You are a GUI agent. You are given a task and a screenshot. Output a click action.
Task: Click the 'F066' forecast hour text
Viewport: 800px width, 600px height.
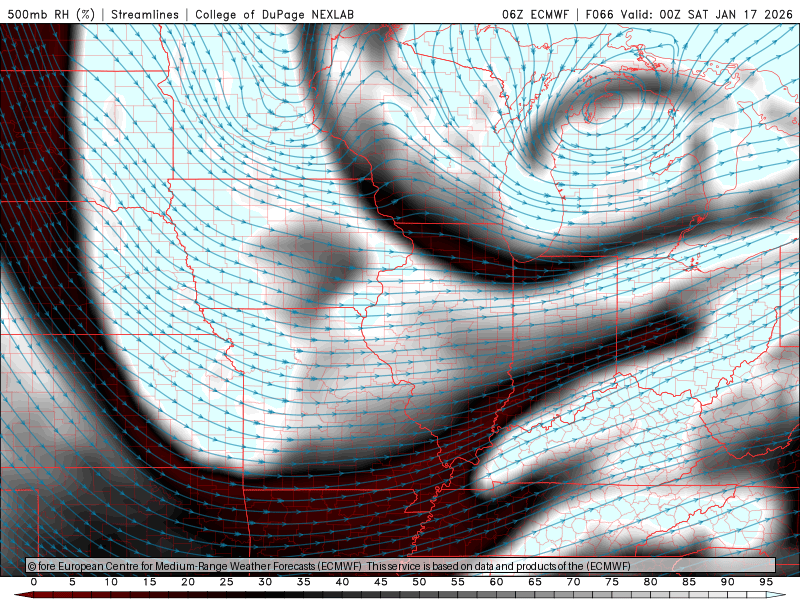point(599,14)
